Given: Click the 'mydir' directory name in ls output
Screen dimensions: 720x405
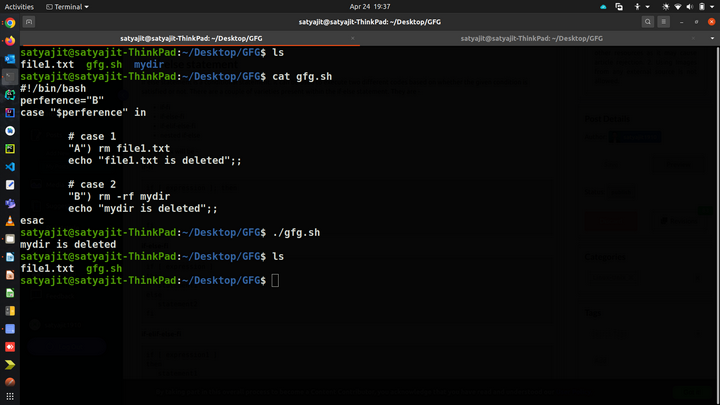Looking at the screenshot, I should (149, 64).
